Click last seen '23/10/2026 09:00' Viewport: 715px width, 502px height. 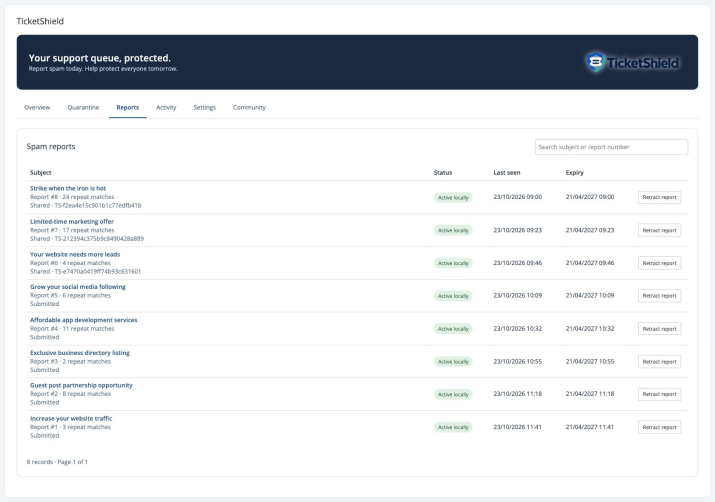[518, 197]
